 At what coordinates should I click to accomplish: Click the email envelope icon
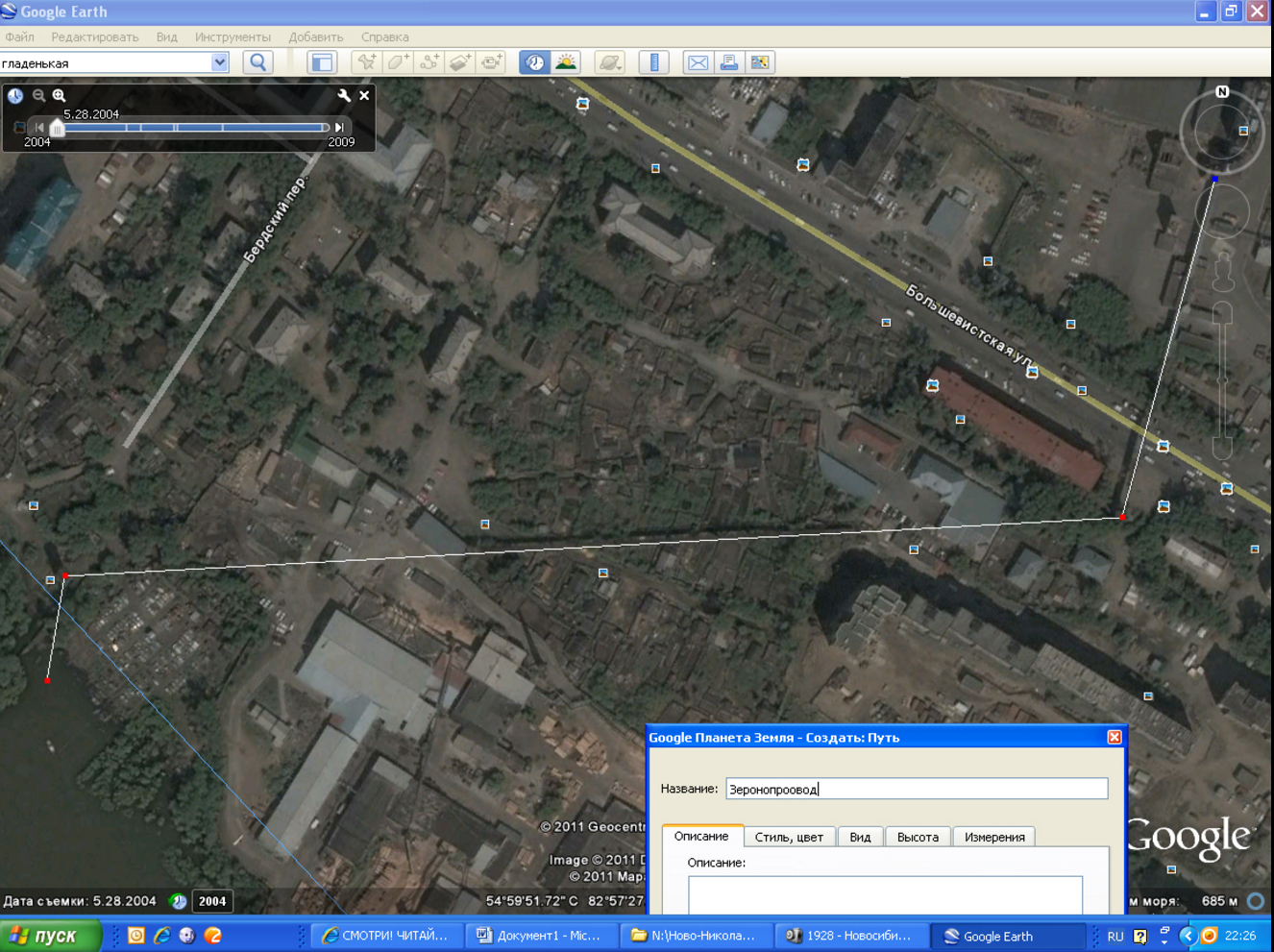[x=698, y=62]
